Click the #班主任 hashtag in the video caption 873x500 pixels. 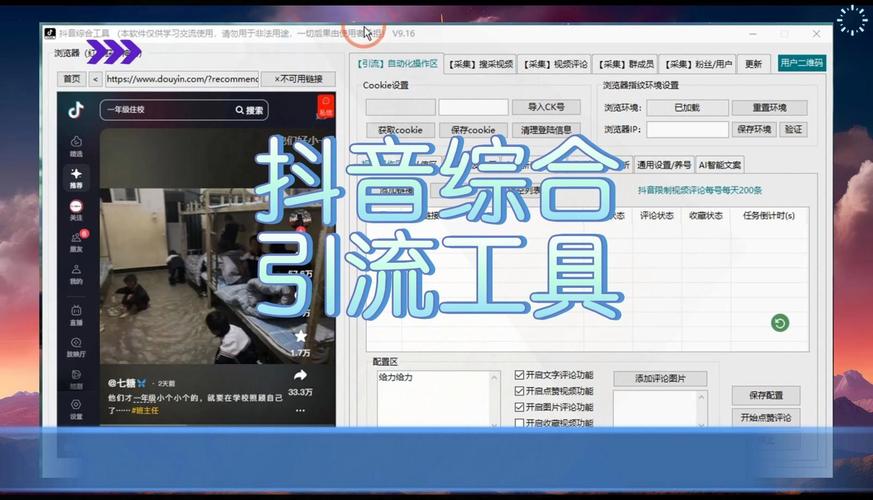(145, 410)
